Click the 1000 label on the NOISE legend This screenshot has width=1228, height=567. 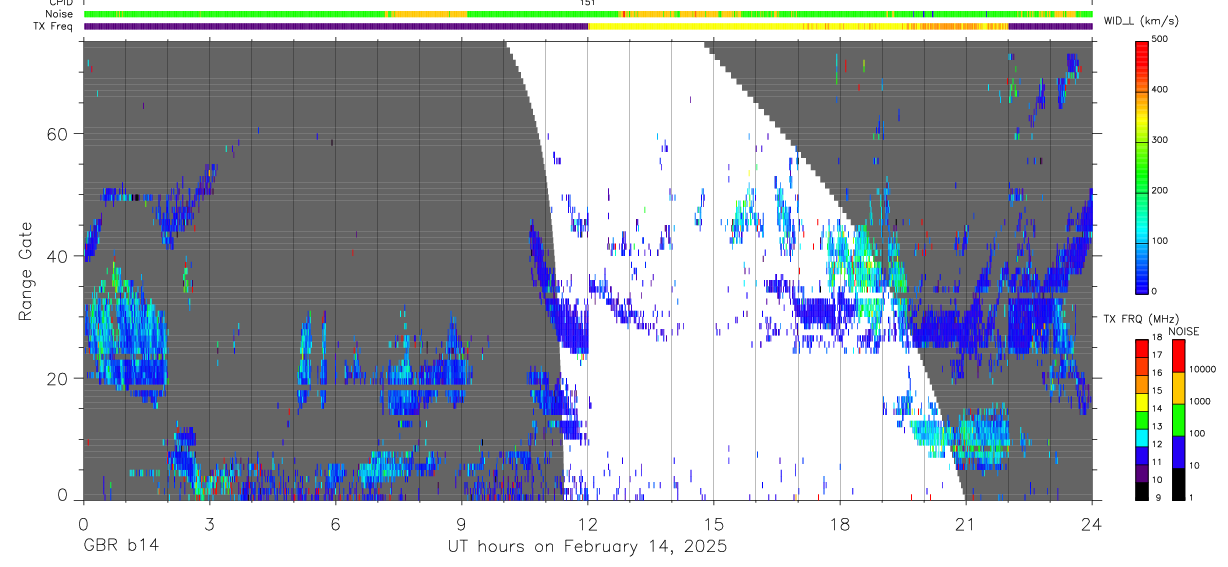click(1199, 401)
